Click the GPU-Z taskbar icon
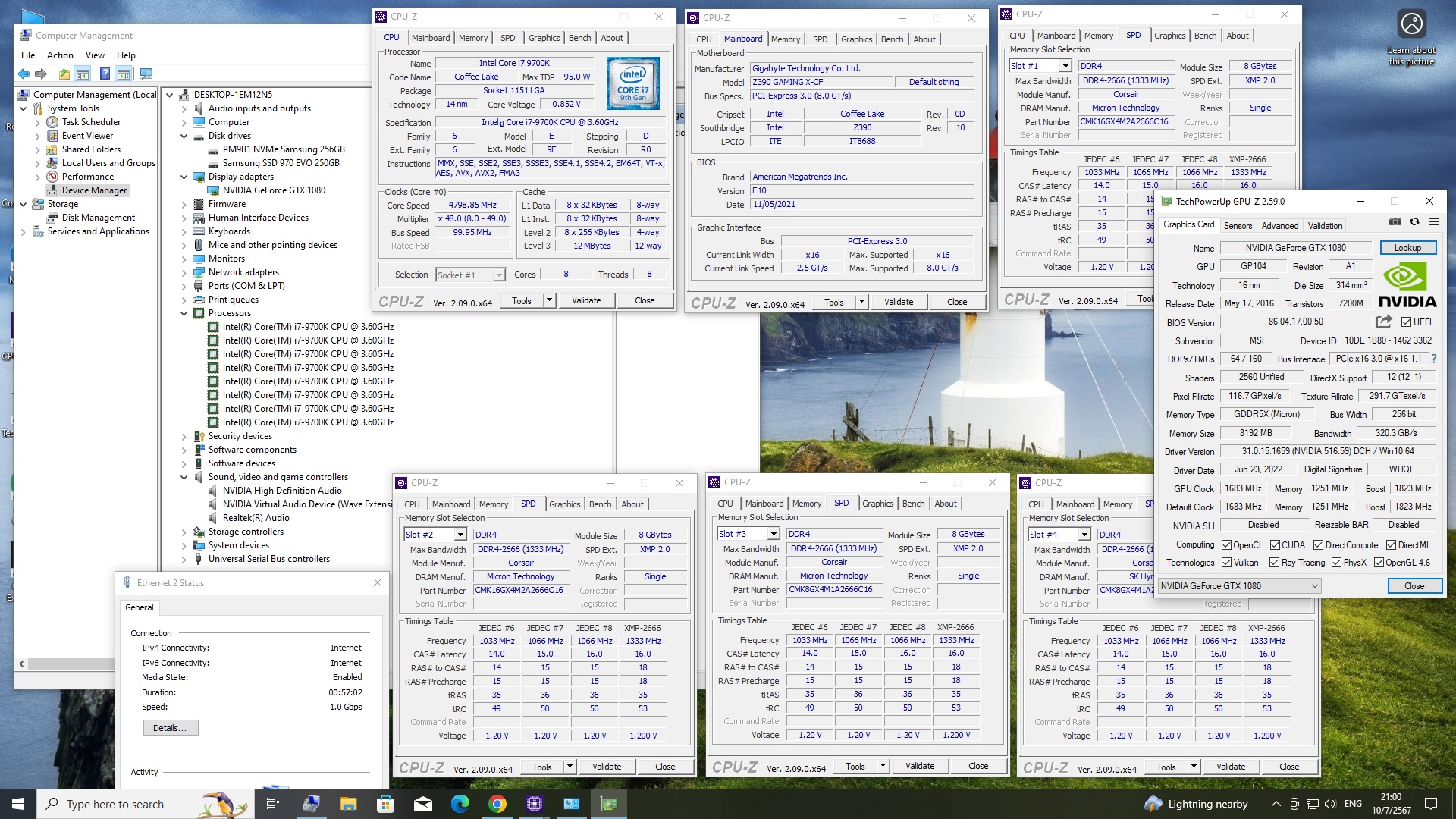 pos(609,804)
